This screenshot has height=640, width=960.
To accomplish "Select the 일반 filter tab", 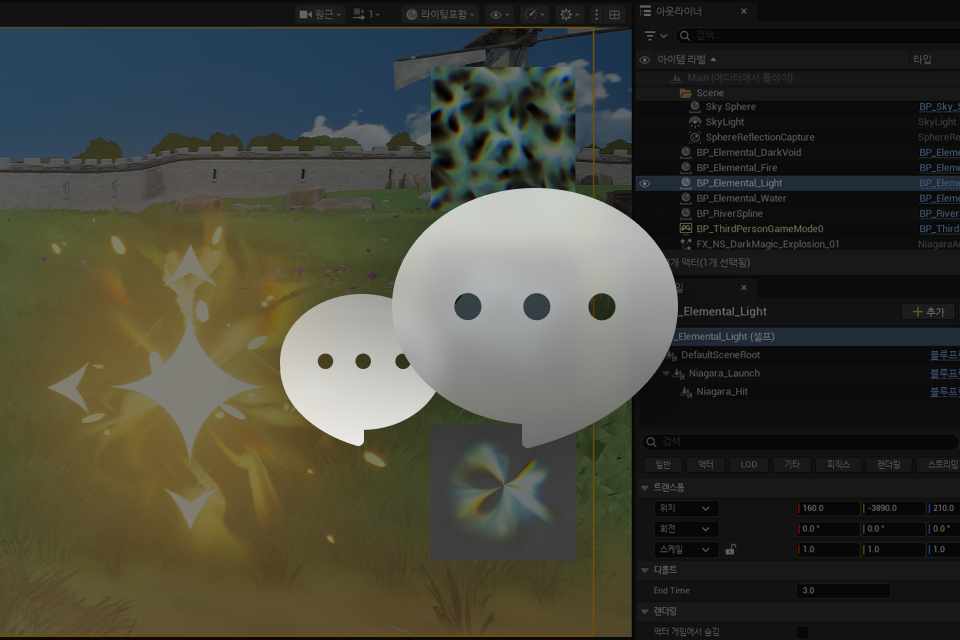I will pos(663,465).
